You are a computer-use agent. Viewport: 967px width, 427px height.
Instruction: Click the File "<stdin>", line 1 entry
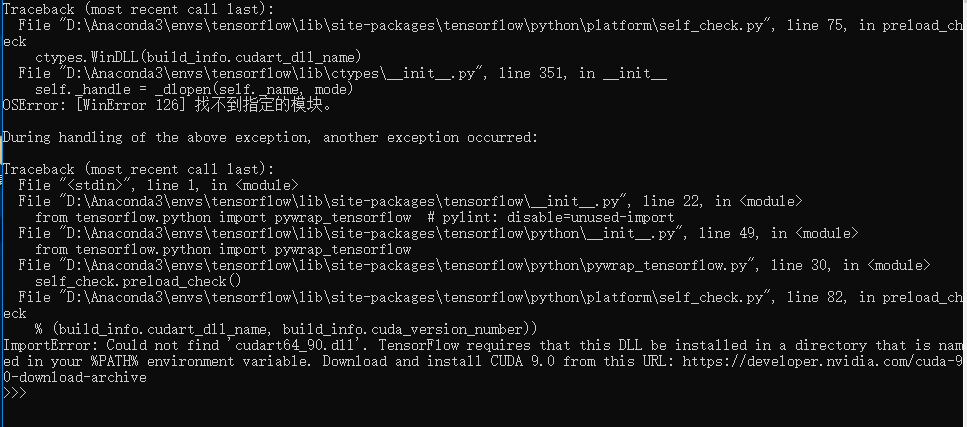click(x=158, y=185)
